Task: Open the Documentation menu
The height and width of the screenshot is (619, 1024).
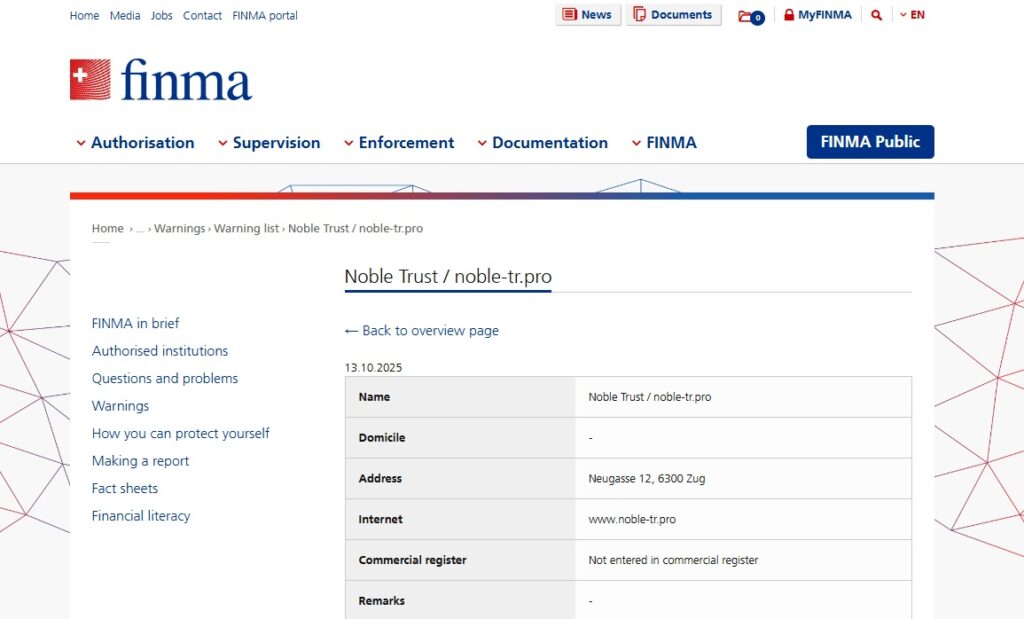Action: (x=542, y=143)
